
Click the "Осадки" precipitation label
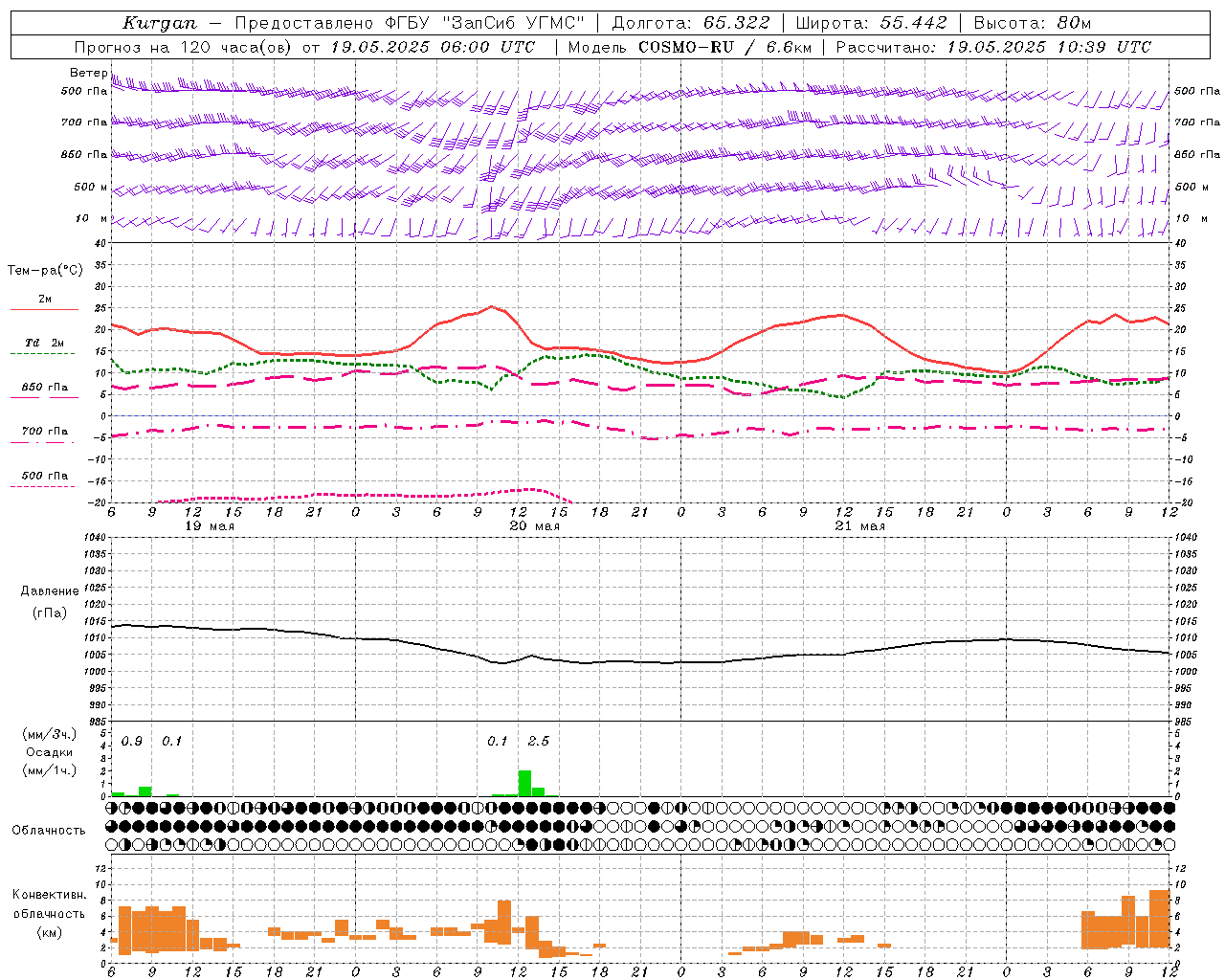coord(50,752)
